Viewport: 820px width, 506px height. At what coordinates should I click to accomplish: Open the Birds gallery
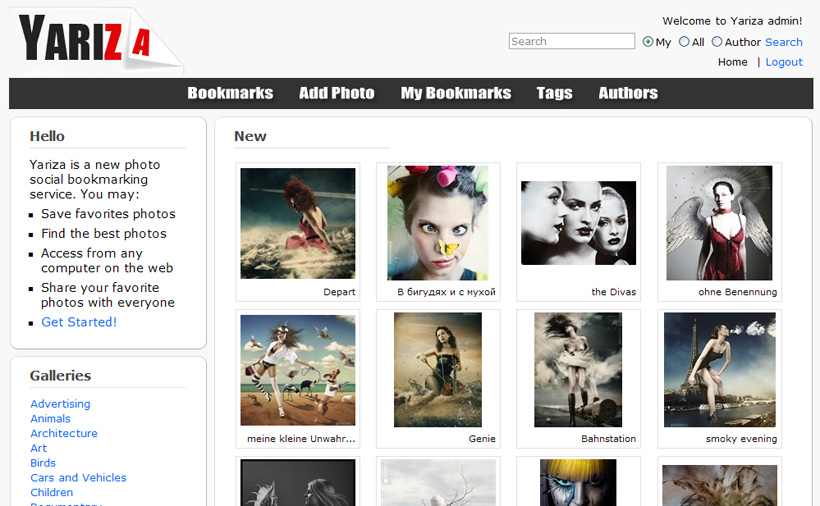pyautogui.click(x=43, y=463)
